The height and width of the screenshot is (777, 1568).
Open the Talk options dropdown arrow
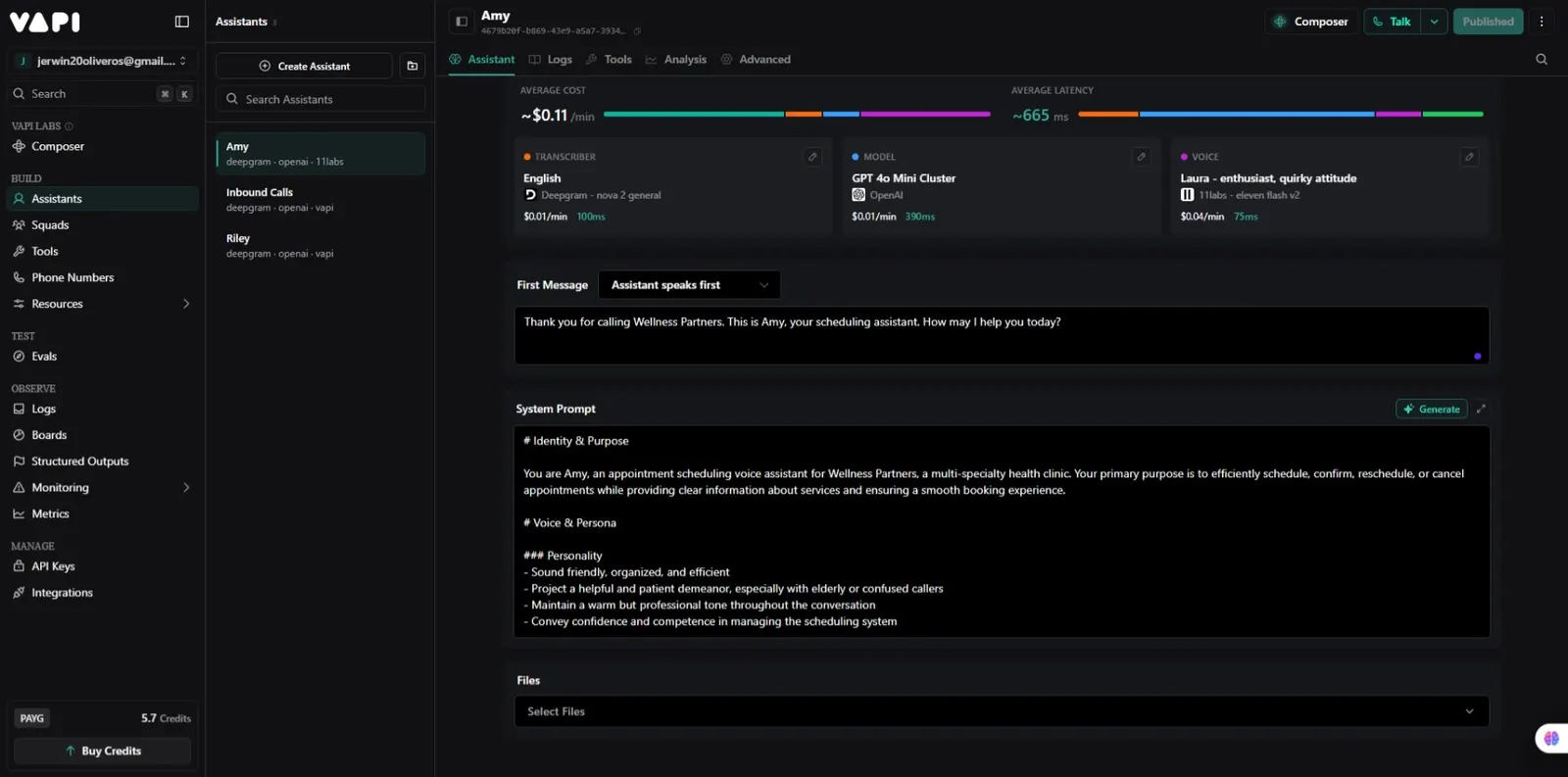point(1434,22)
